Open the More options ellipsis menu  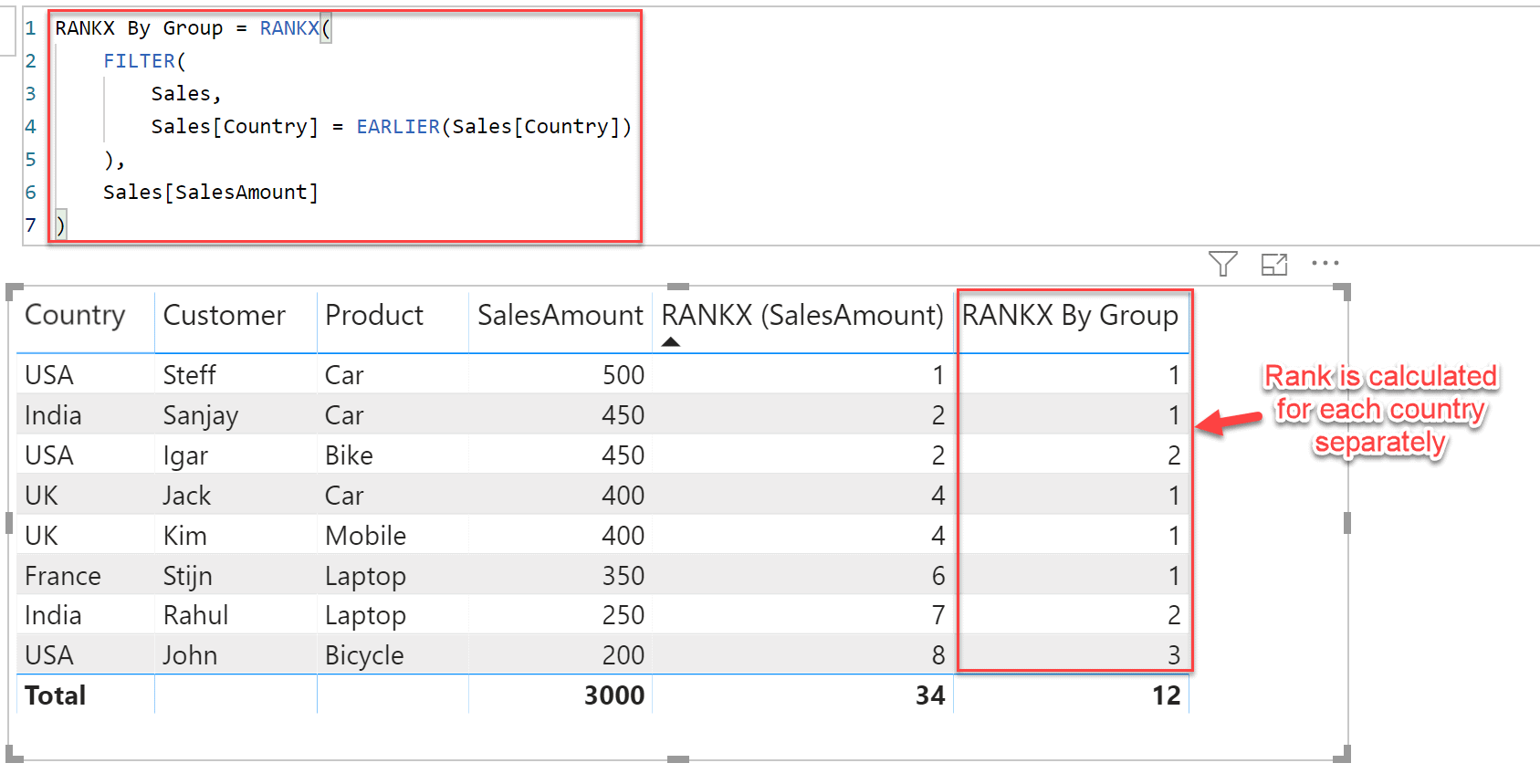click(1325, 264)
